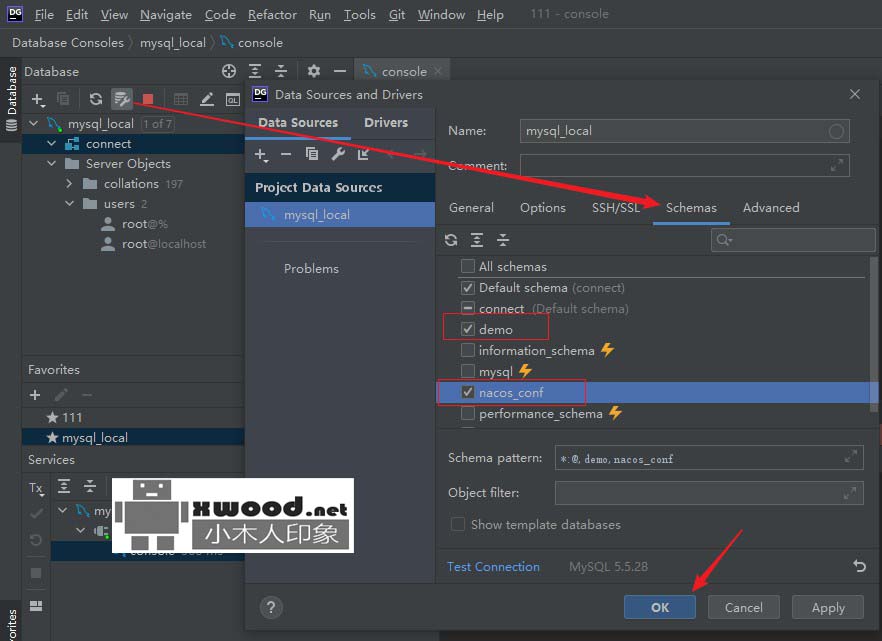The image size is (882, 641).
Task: Hide the Database panel with minus icon
Action: click(340, 71)
